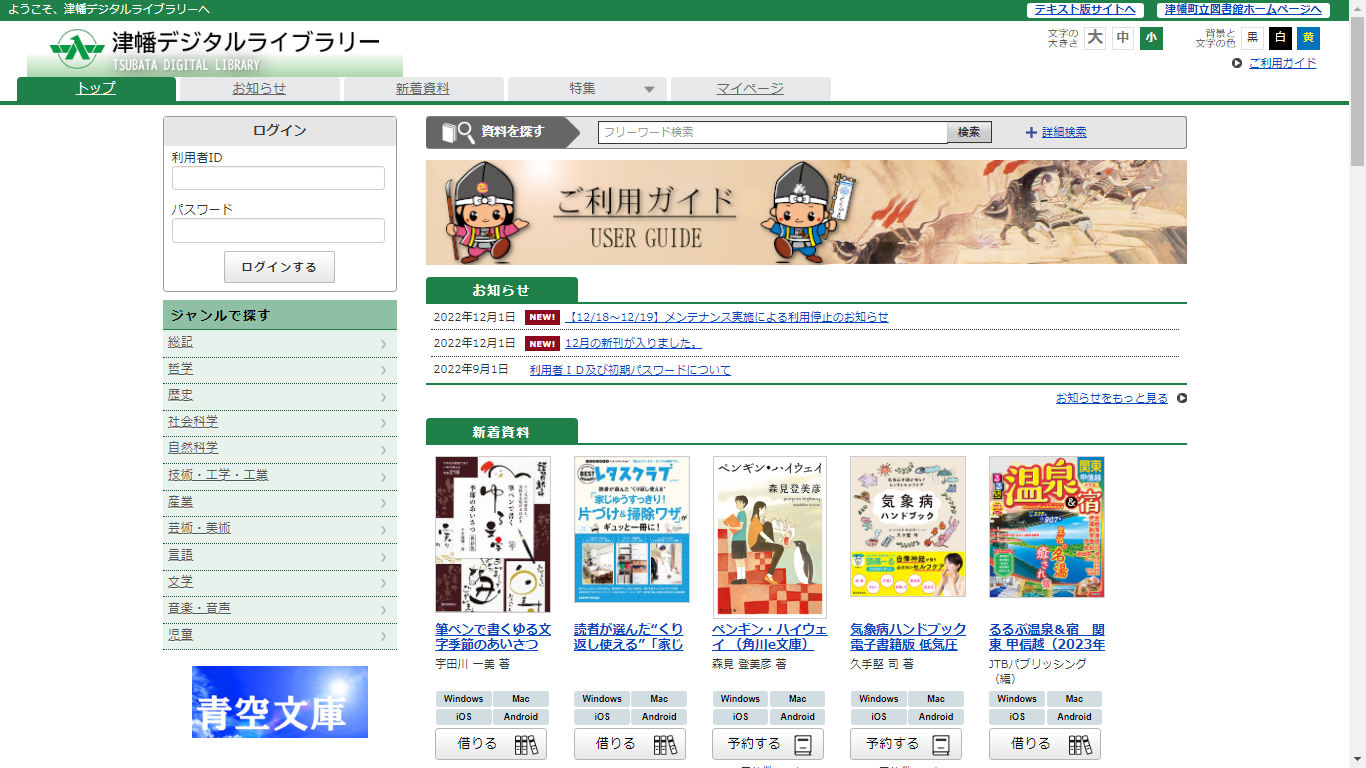Click 予約する button under ペンギン・ハイウェイ book
This screenshot has height=768, width=1366.
(x=768, y=744)
